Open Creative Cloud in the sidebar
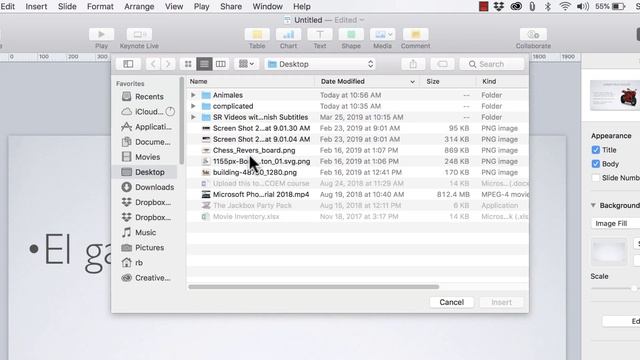Viewport: 640px width, 360px height. (146, 278)
